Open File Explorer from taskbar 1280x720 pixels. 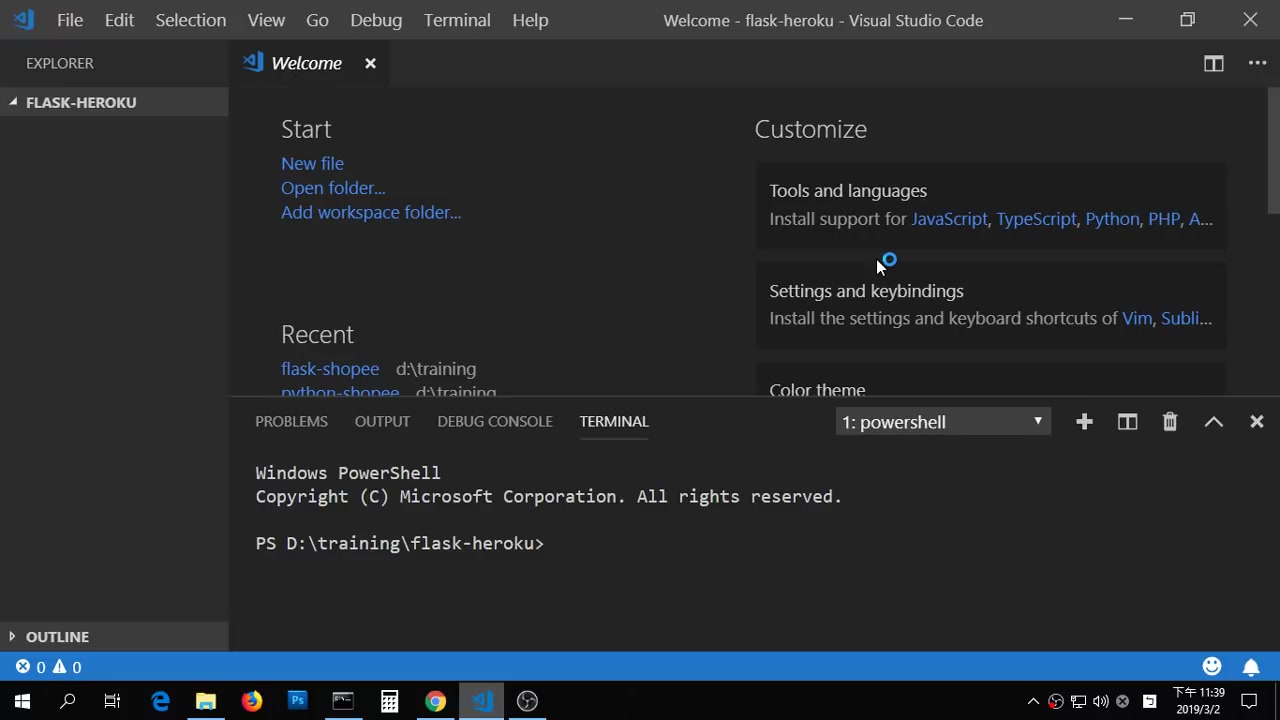205,701
